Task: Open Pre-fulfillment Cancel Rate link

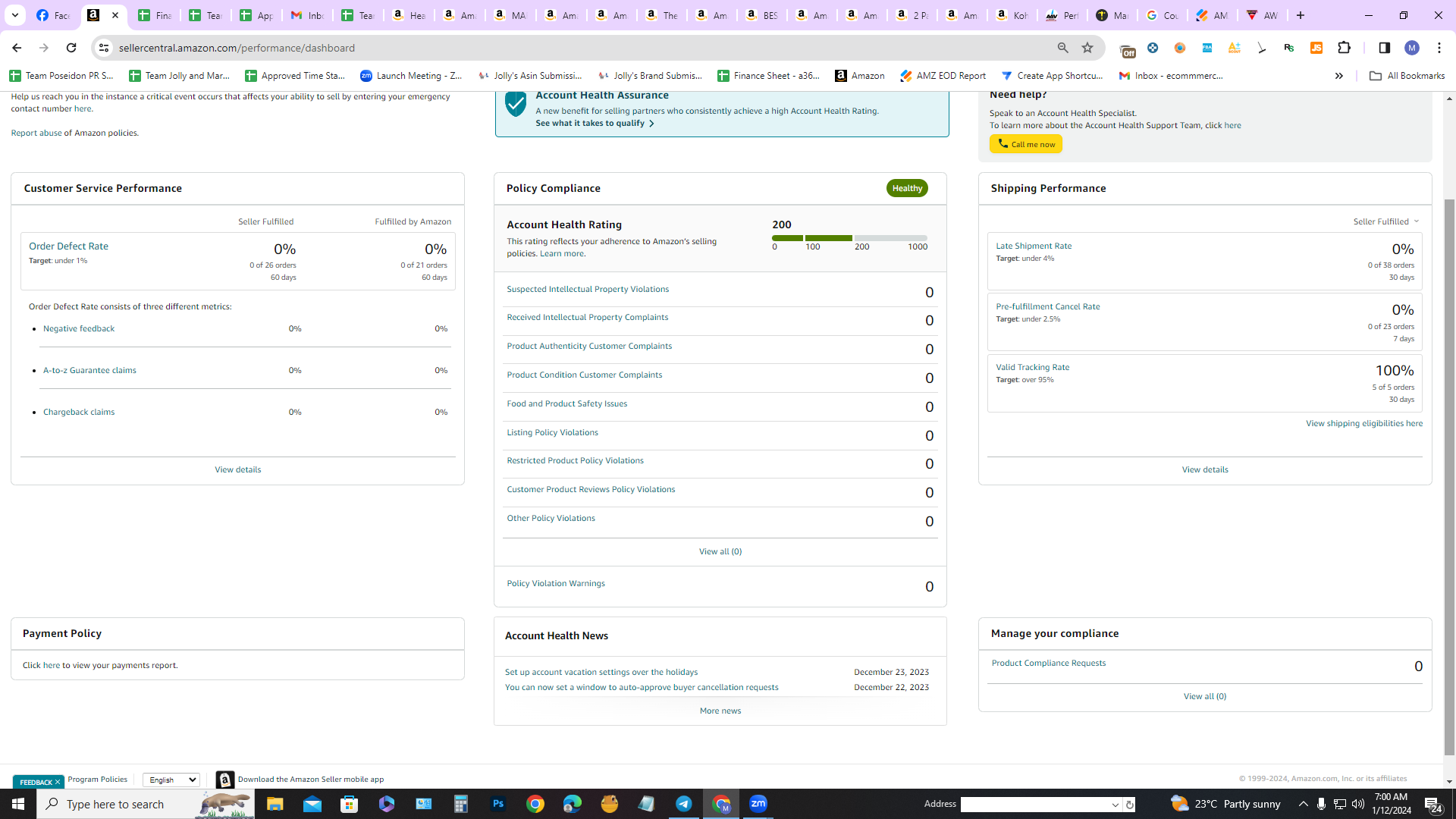Action: click(x=1048, y=306)
